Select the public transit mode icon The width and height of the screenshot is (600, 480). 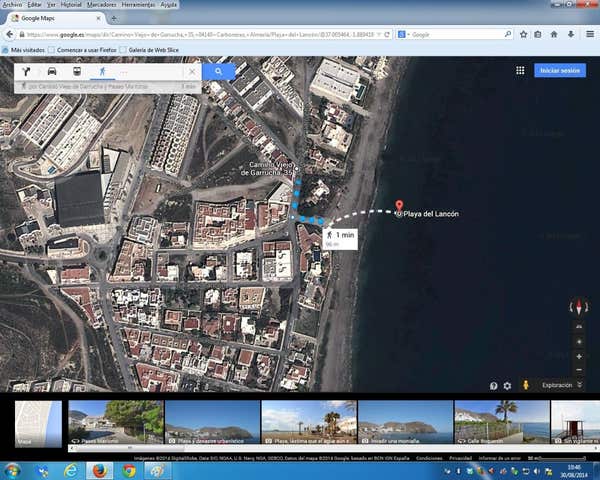tap(76, 72)
